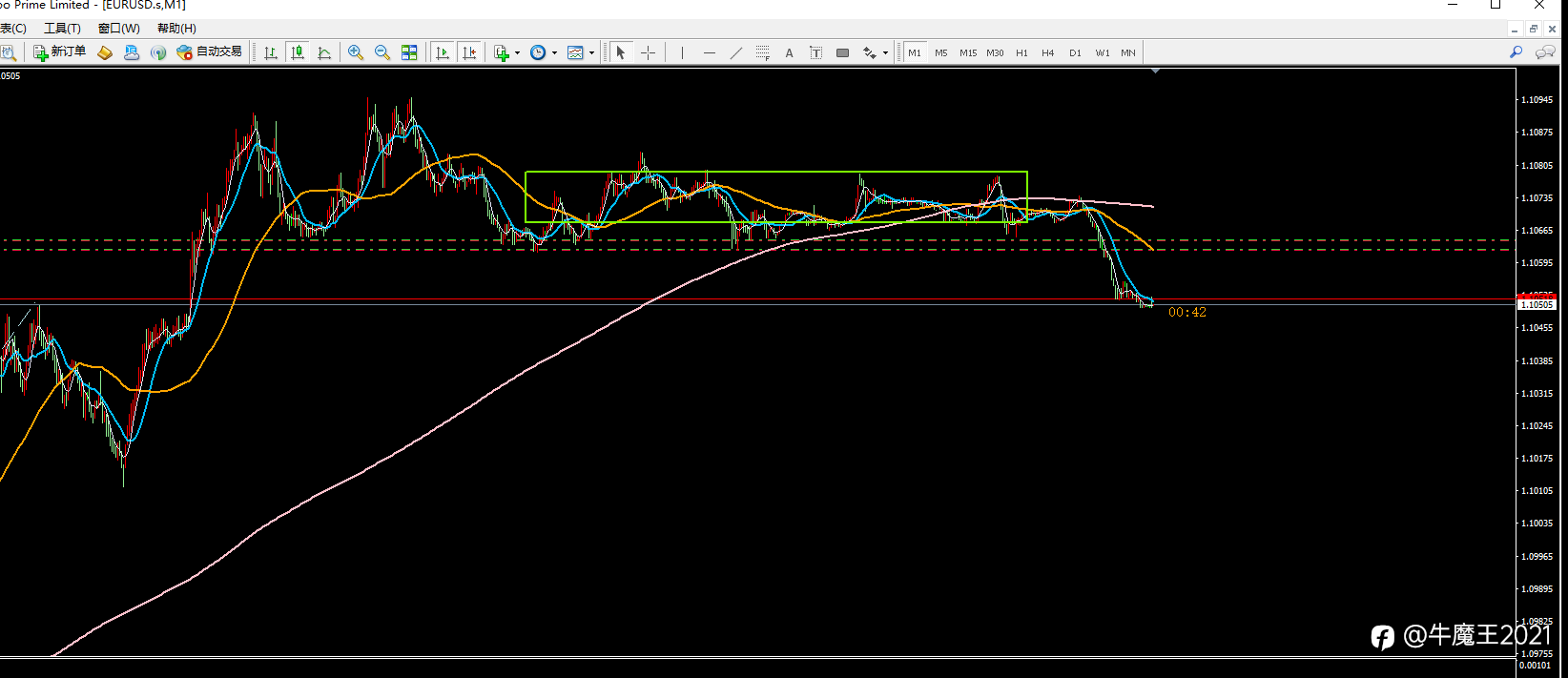Select the text label tool
This screenshot has width=1568, height=678.
coord(789,52)
